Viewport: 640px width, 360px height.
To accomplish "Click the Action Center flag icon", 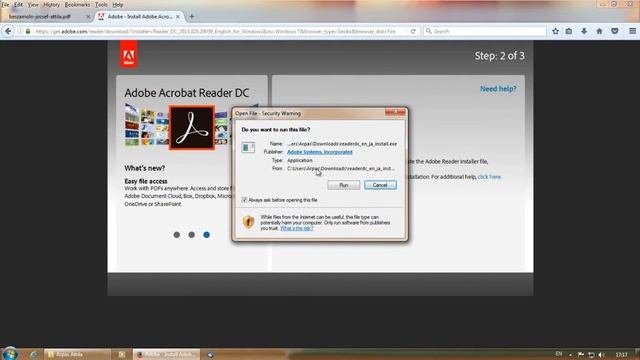I will pyautogui.click(x=581, y=355).
